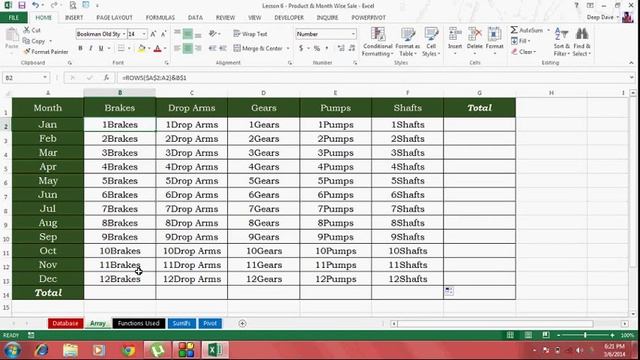This screenshot has height=360, width=640.
Task: Click the AutoSum sigma icon
Action: tap(514, 30)
